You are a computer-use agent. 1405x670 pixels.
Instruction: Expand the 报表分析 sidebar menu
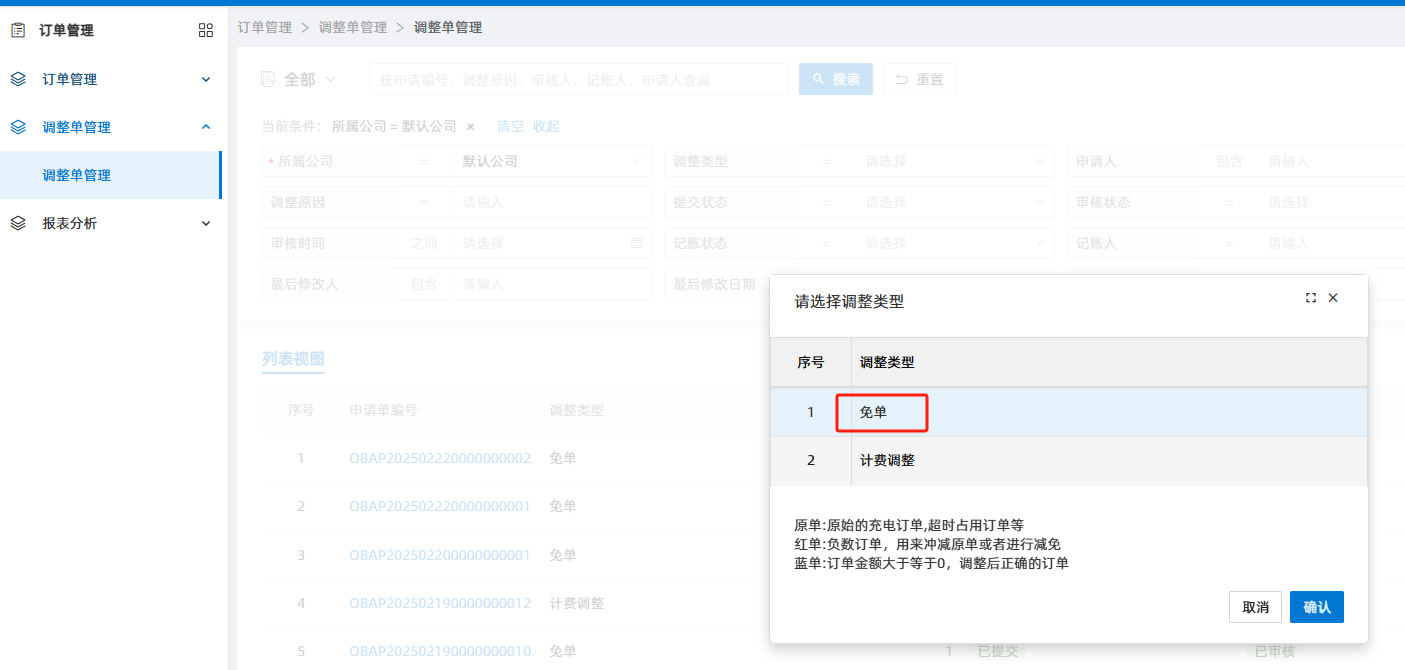[x=206, y=223]
